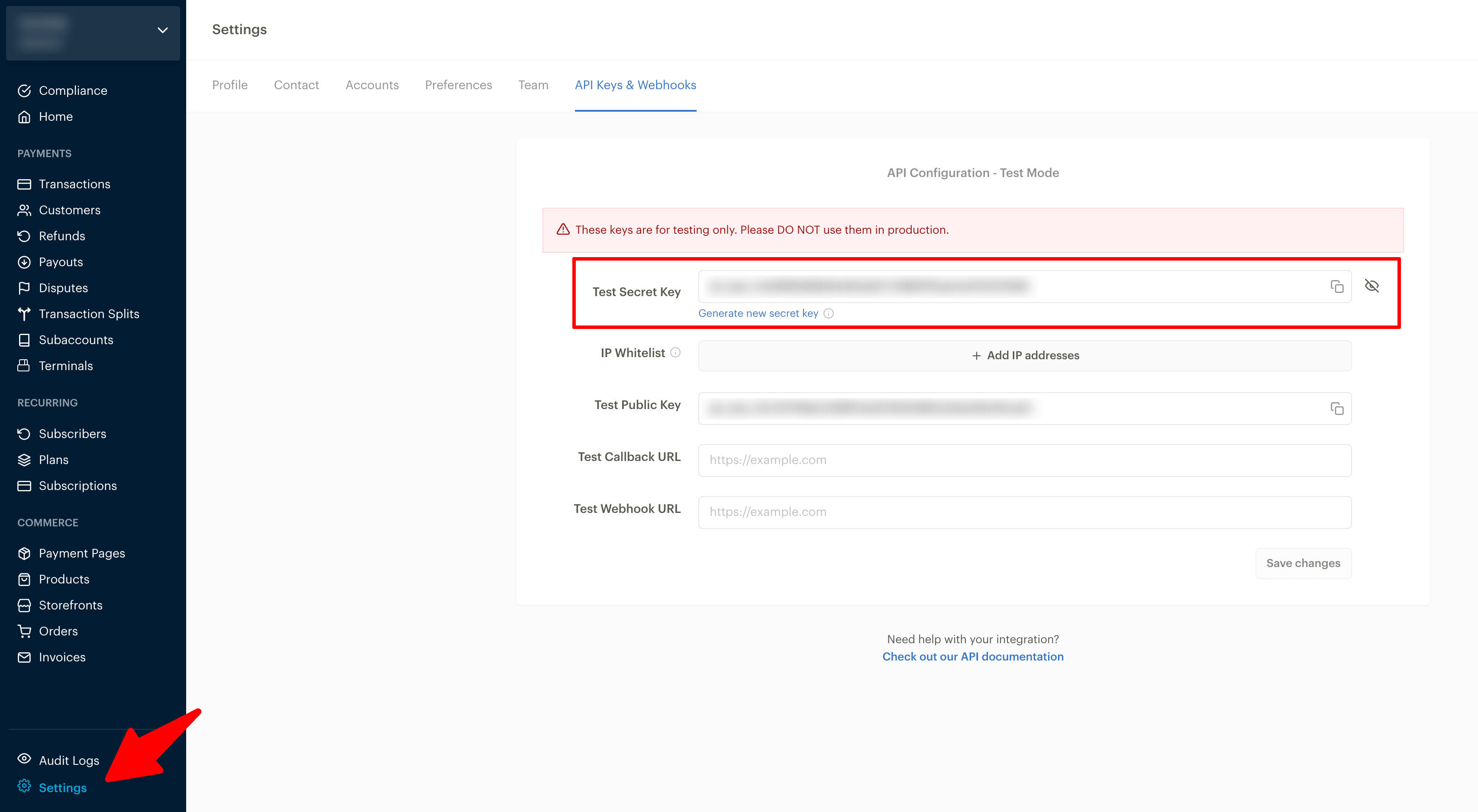Click the Subscriptions card icon
The image size is (1478, 812).
click(x=24, y=486)
